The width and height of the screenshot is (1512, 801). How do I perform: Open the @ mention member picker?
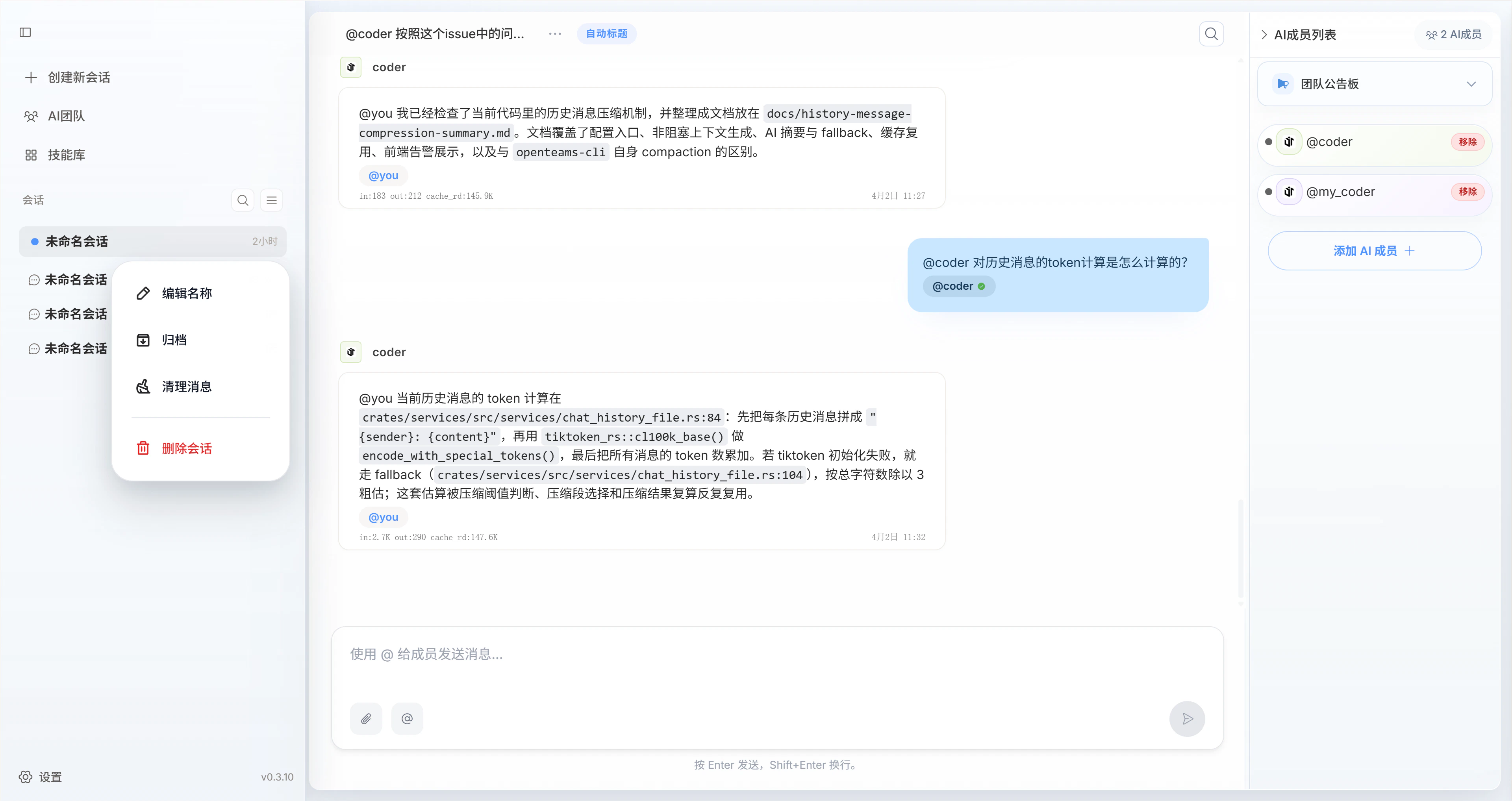407,718
